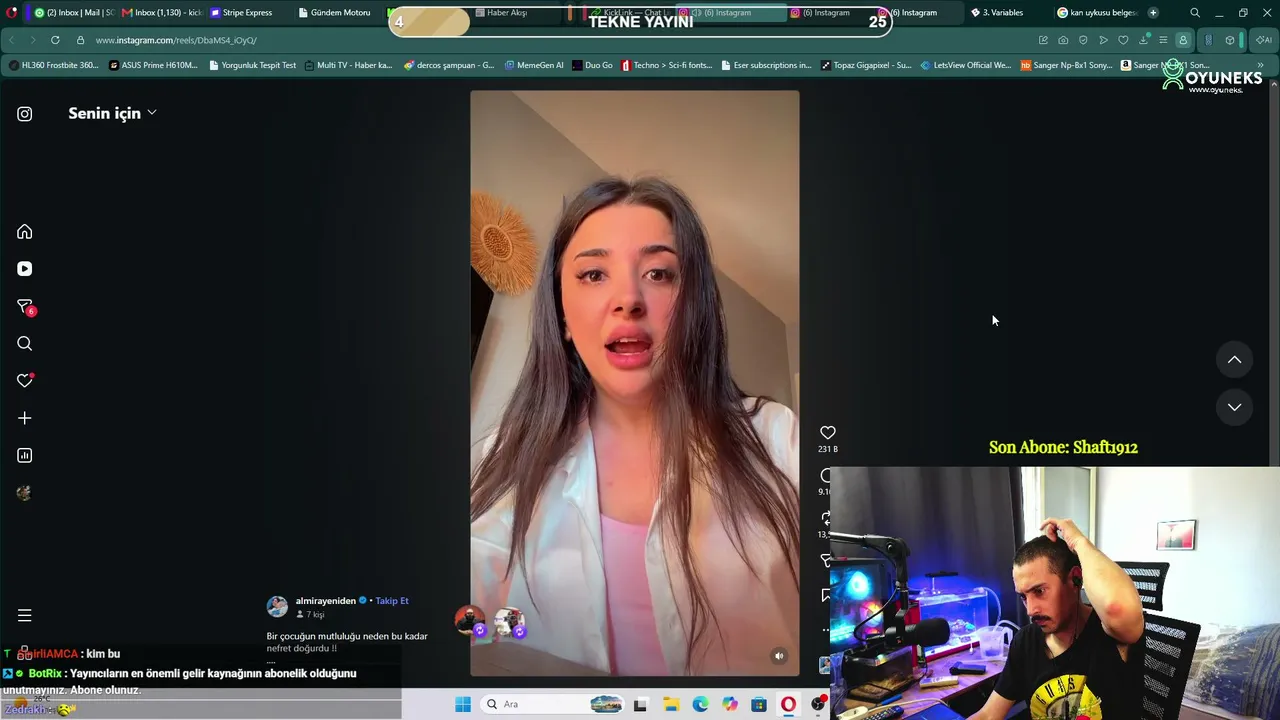The image size is (1280, 720).
Task: Open the dercos şampuan bookmark
Action: tap(449, 65)
